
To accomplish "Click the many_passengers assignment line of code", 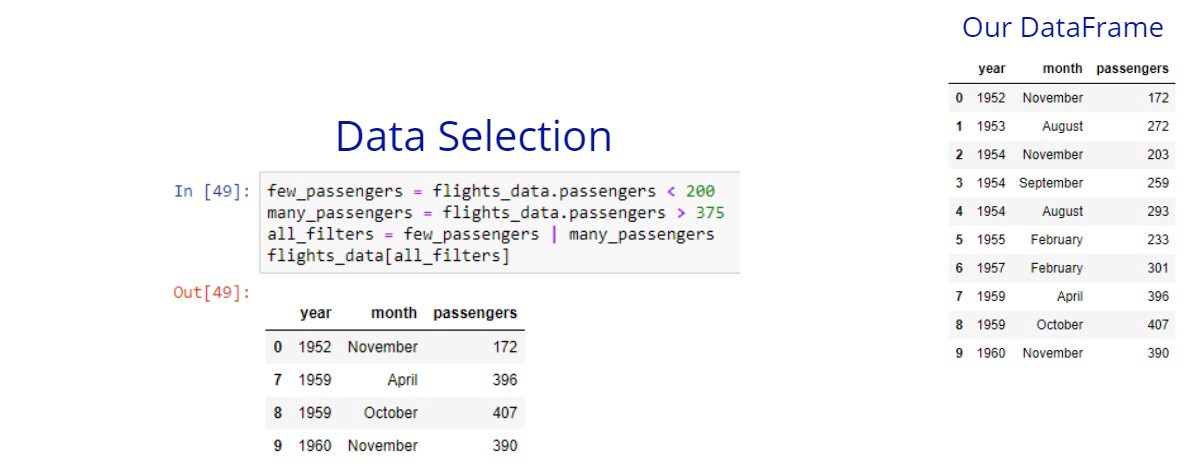I will 495,213.
